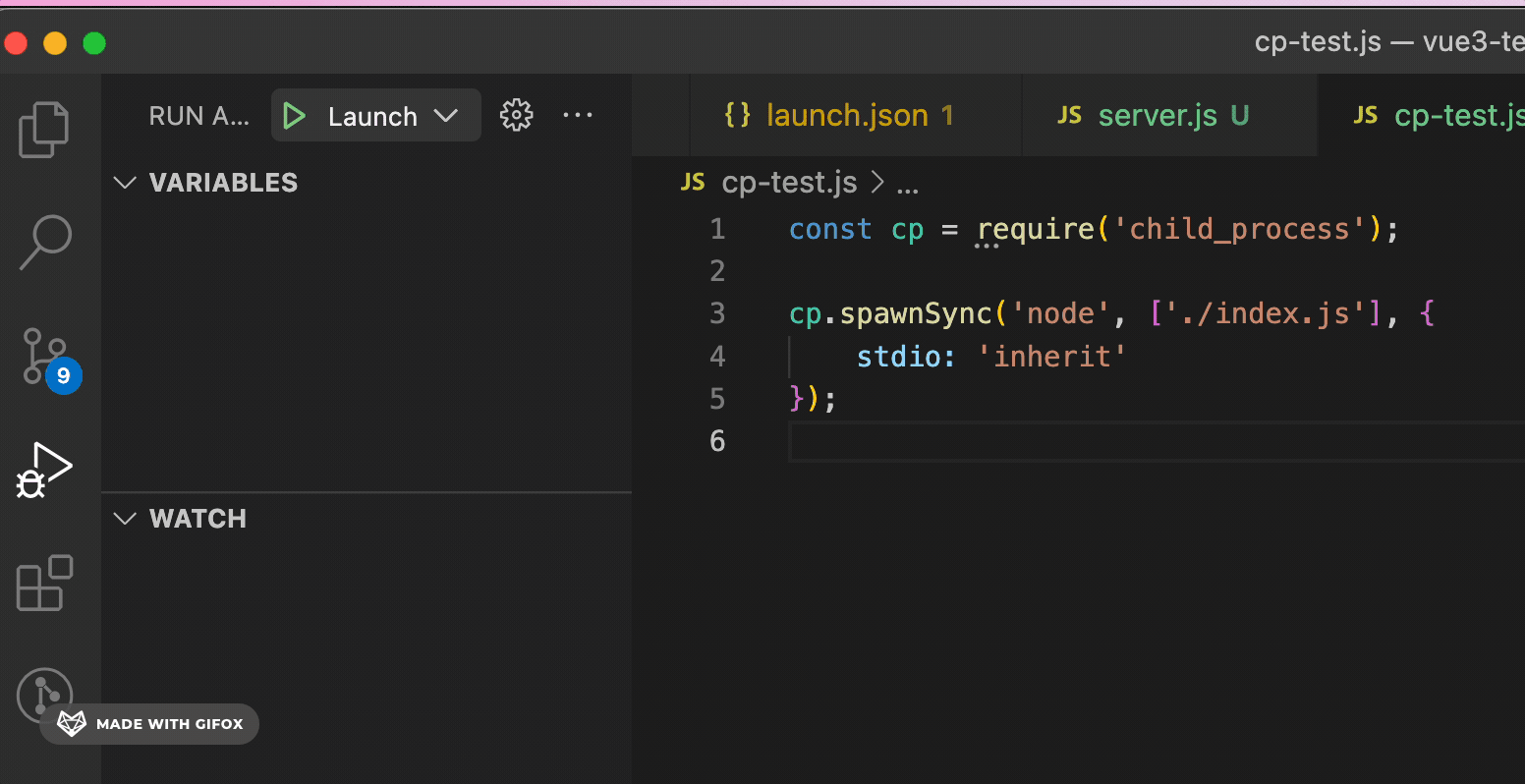Viewport: 1525px width, 784px height.
Task: Open the Extensions view icon
Action: [x=45, y=584]
